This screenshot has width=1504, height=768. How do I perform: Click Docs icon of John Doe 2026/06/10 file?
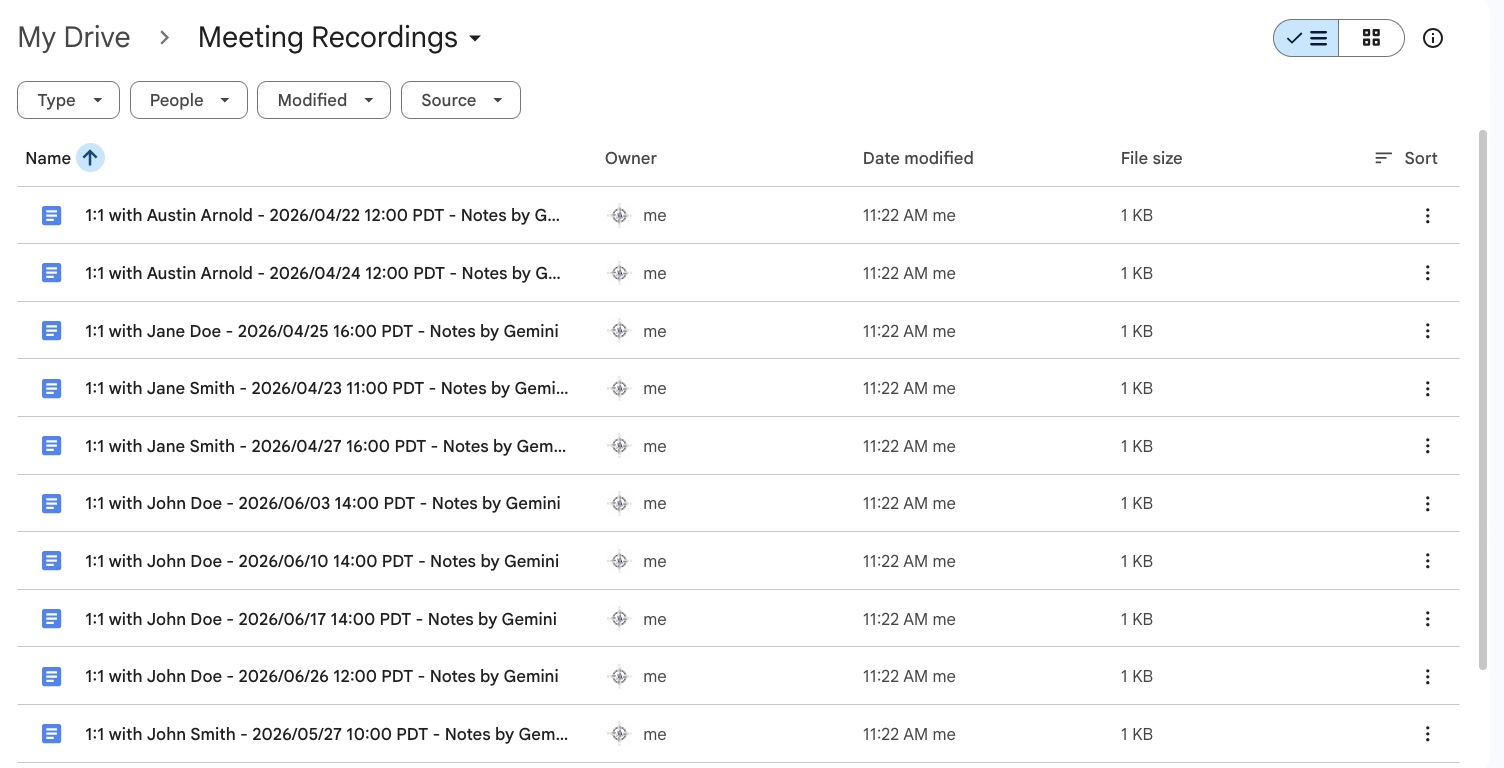pos(52,561)
